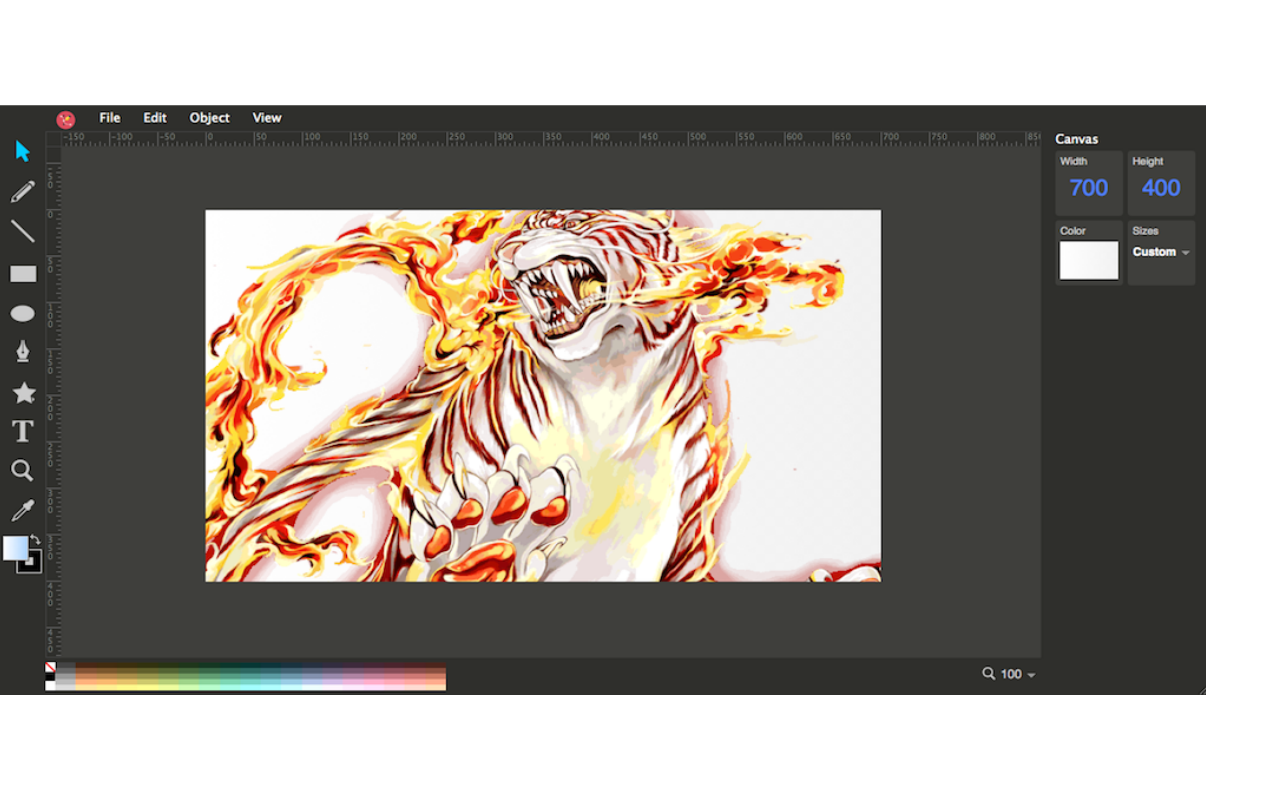Pick the white swatch in bottom palette
Viewport: 1280px width, 800px height.
pyautogui.click(x=50, y=686)
